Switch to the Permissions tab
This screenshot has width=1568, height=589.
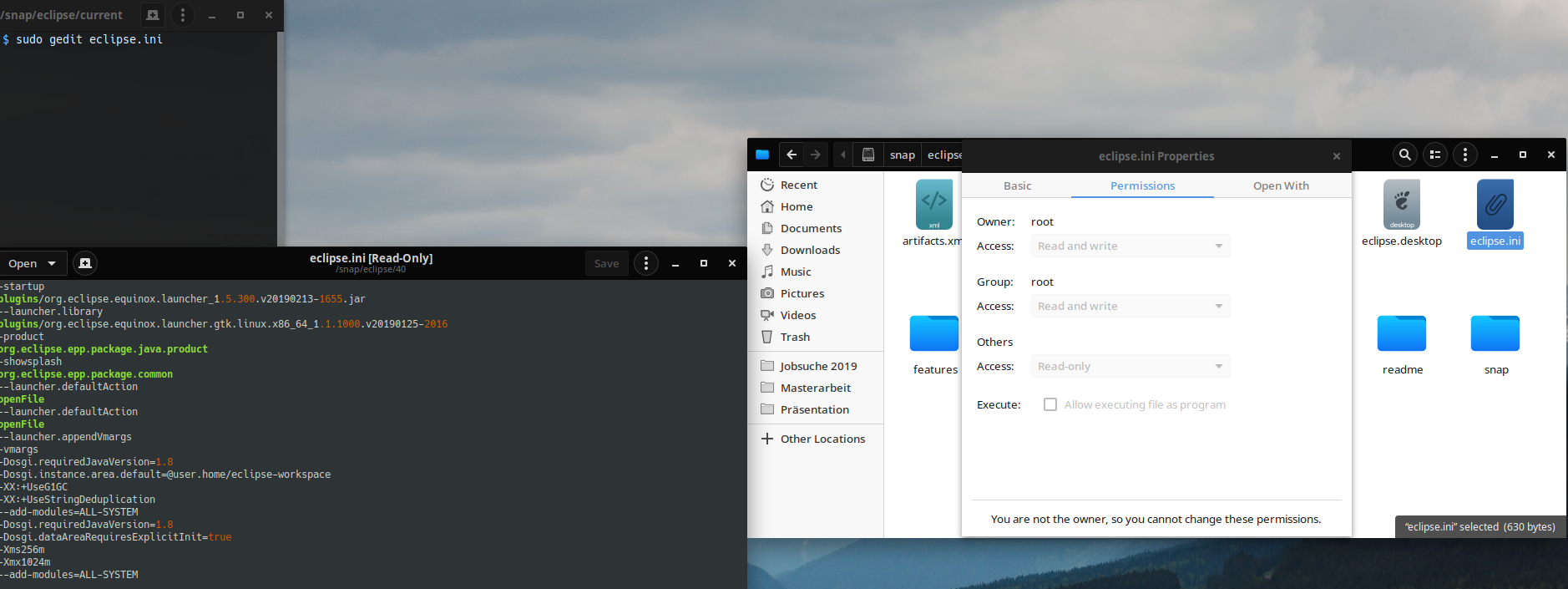[x=1142, y=185]
